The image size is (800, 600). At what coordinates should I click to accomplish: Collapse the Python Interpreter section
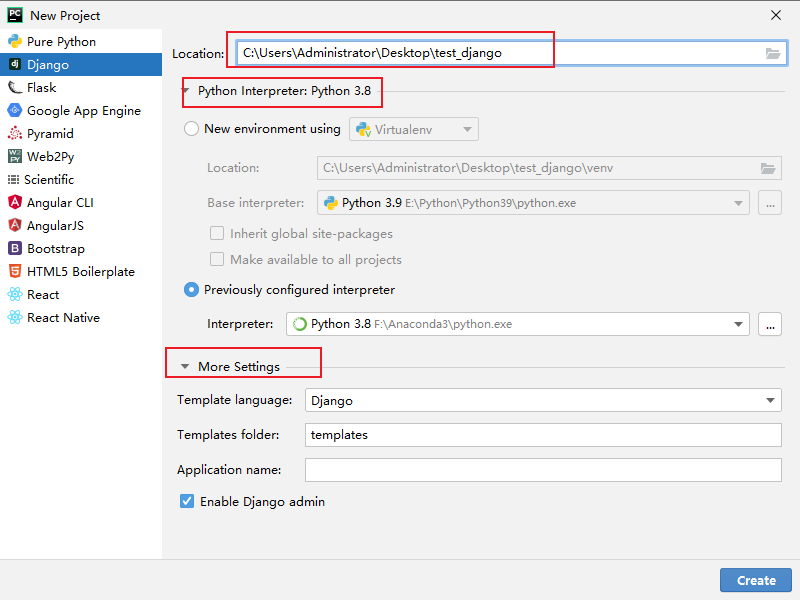tap(186, 91)
